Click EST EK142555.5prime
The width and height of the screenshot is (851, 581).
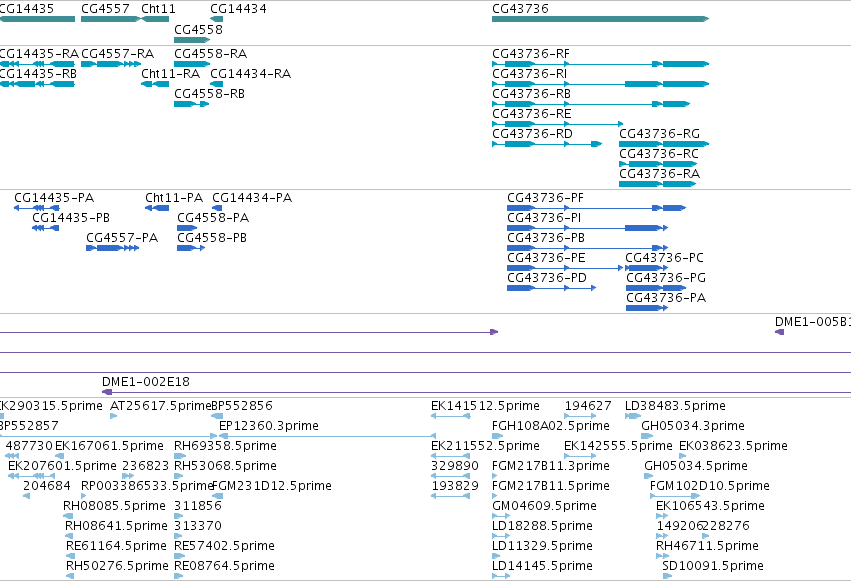(x=580, y=456)
